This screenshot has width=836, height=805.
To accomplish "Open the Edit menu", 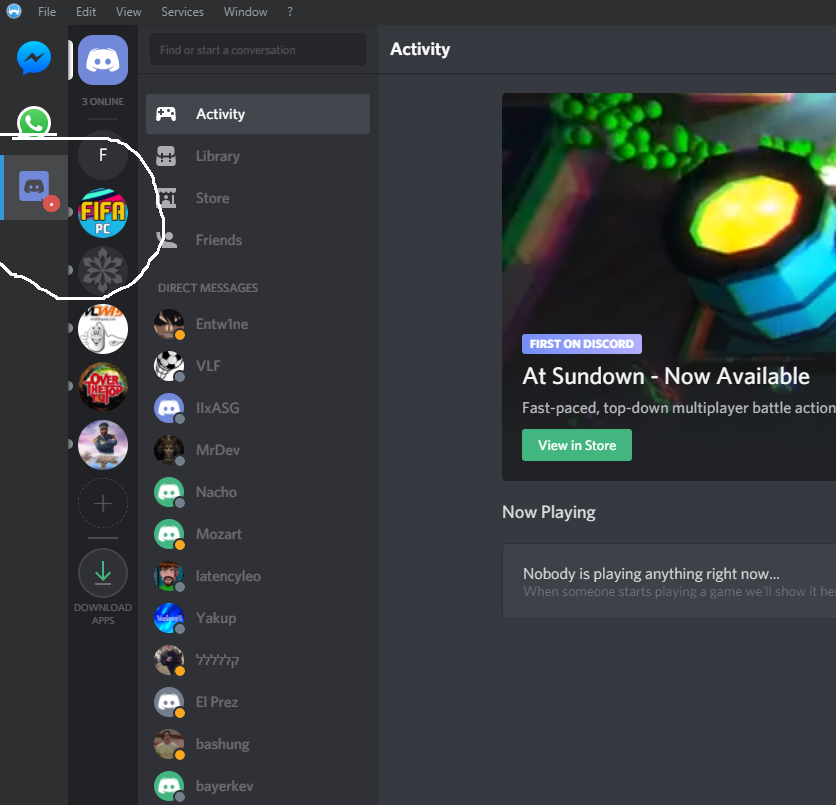I will point(86,11).
